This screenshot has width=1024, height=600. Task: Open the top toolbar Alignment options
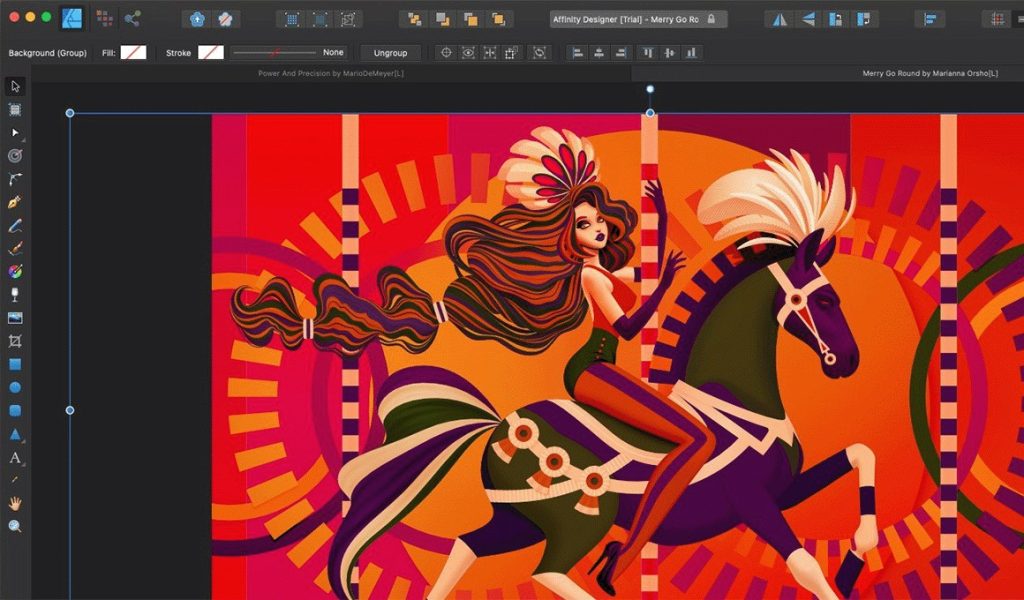tap(930, 20)
